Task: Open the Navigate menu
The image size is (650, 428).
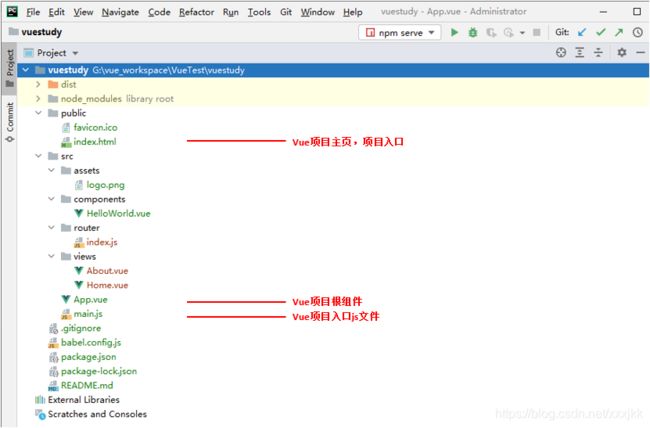Action: tap(120, 12)
